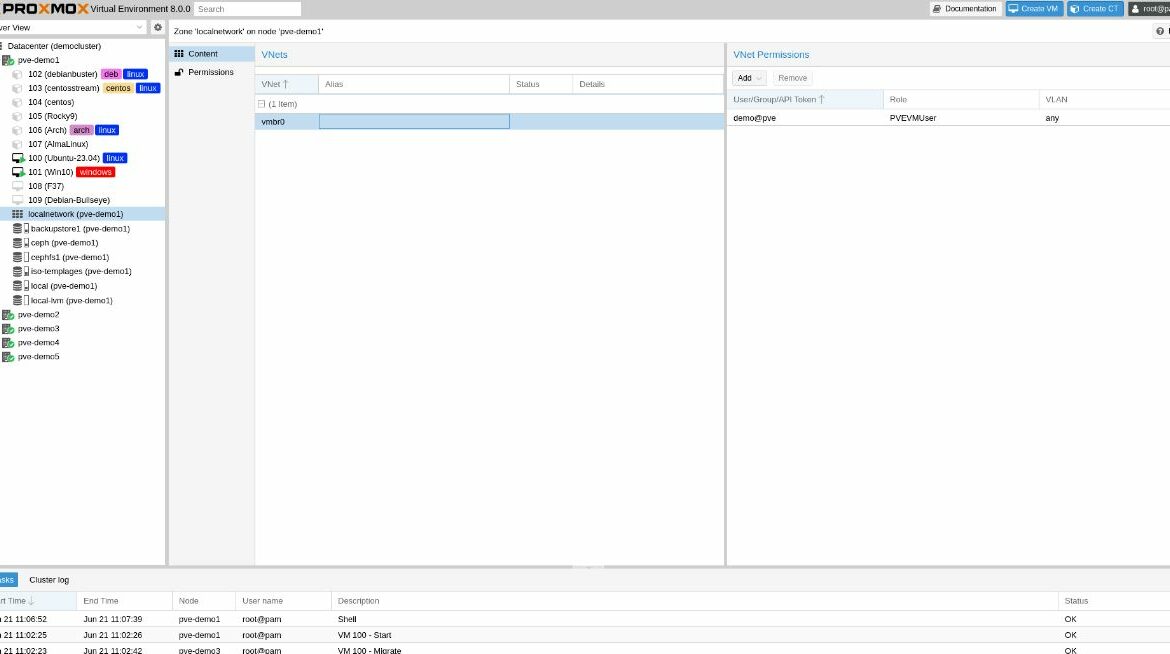Select Datacenter (democluster) in the tree
The image size is (1170, 654).
[x=54, y=46]
